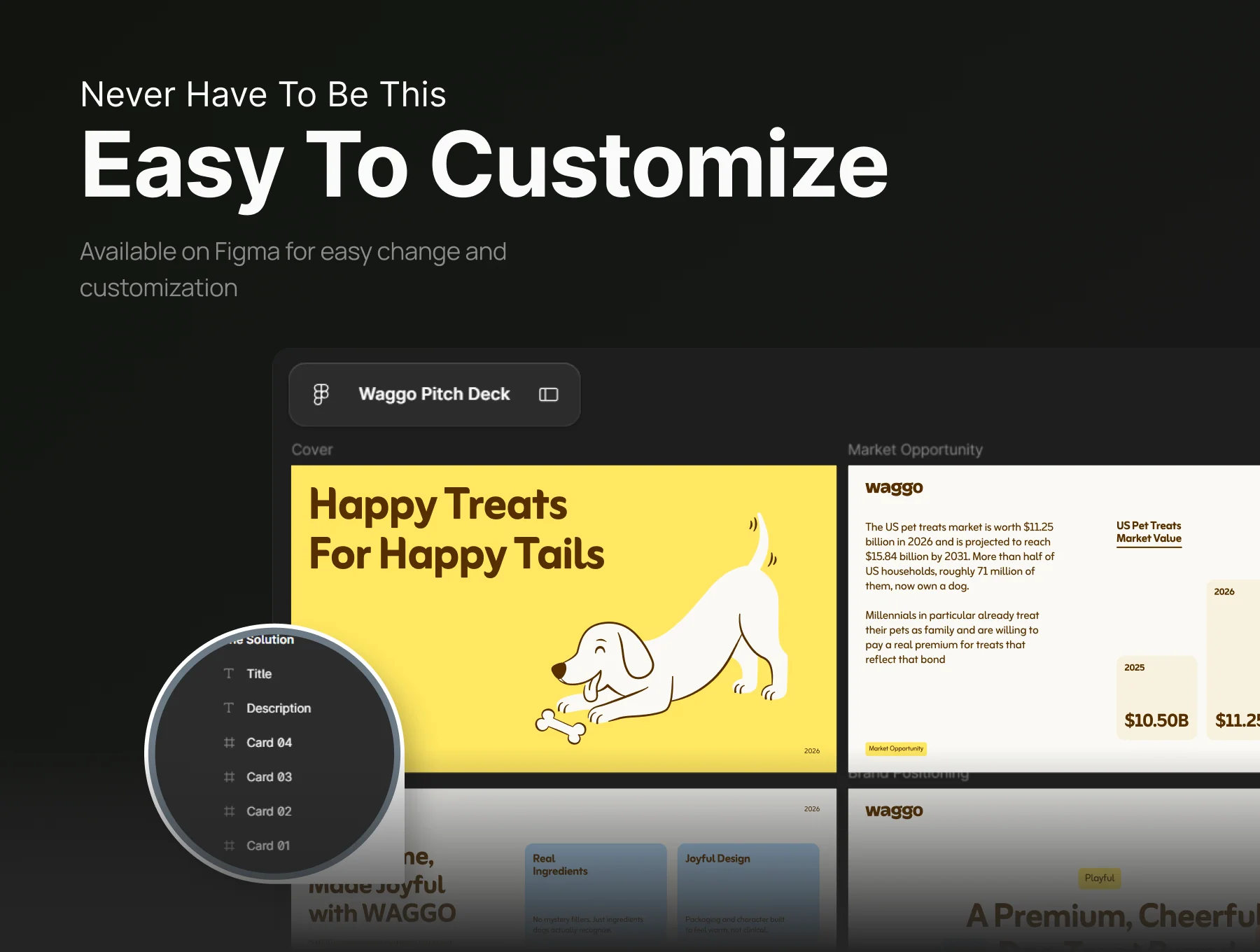The width and height of the screenshot is (1260, 952).
Task: Select the 2025 $10.50B bar card
Action: [1156, 697]
